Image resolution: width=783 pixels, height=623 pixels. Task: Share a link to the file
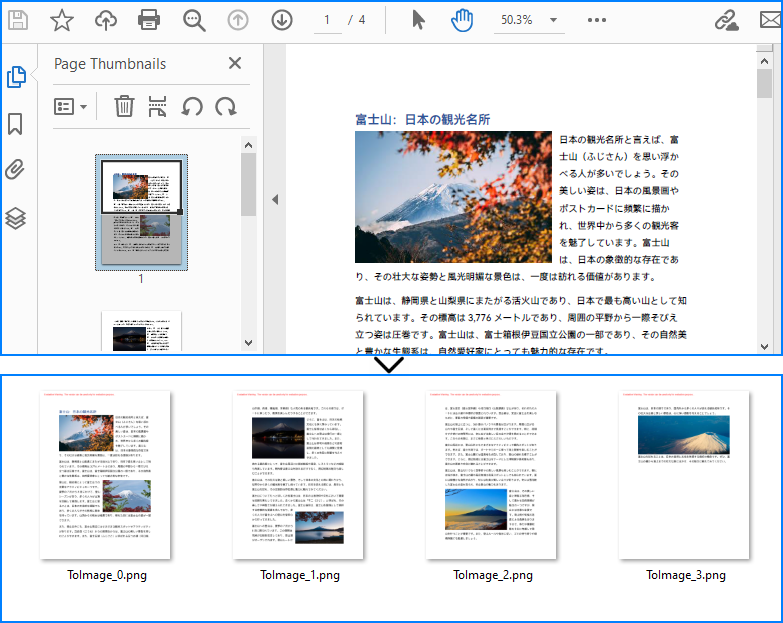click(726, 20)
